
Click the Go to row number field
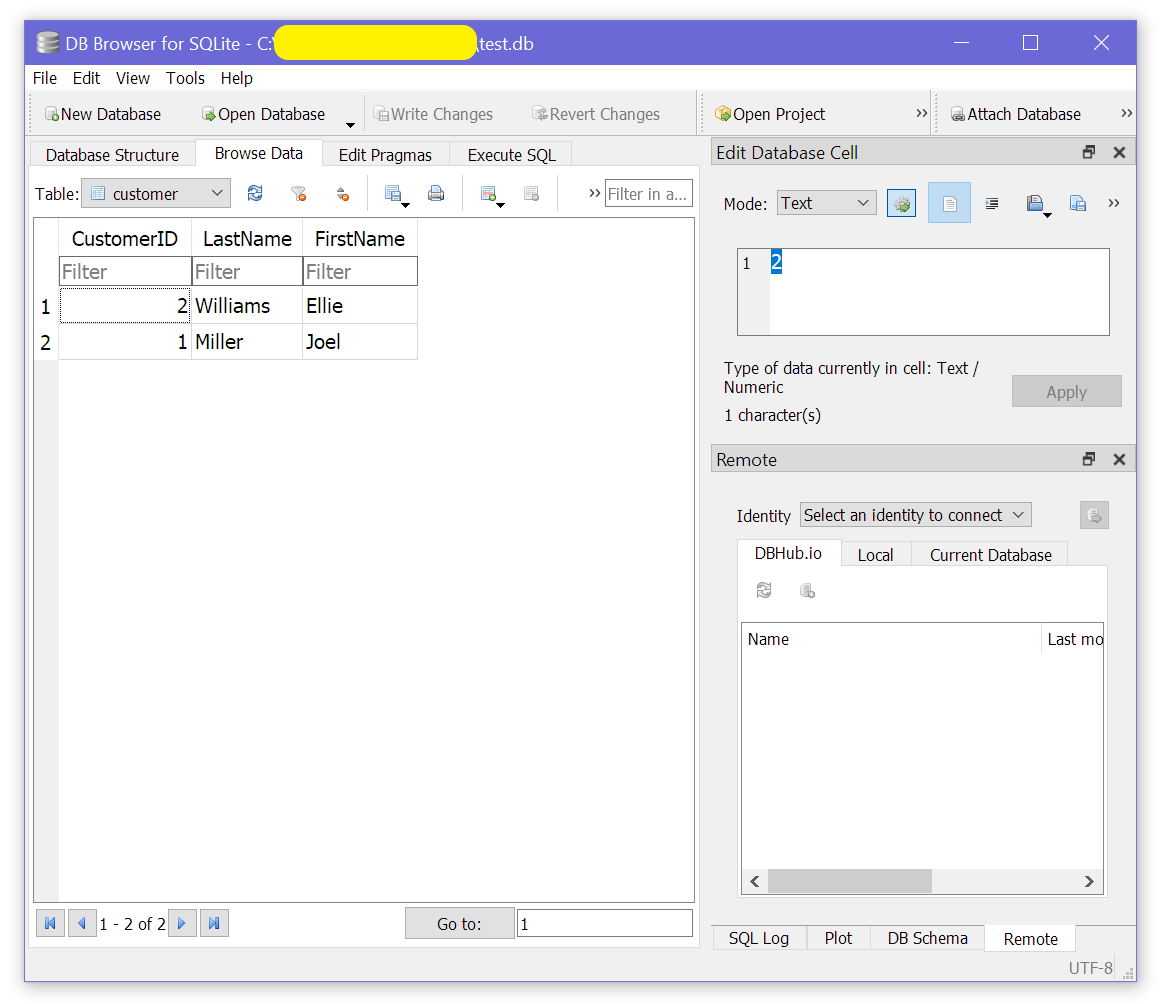coord(604,924)
